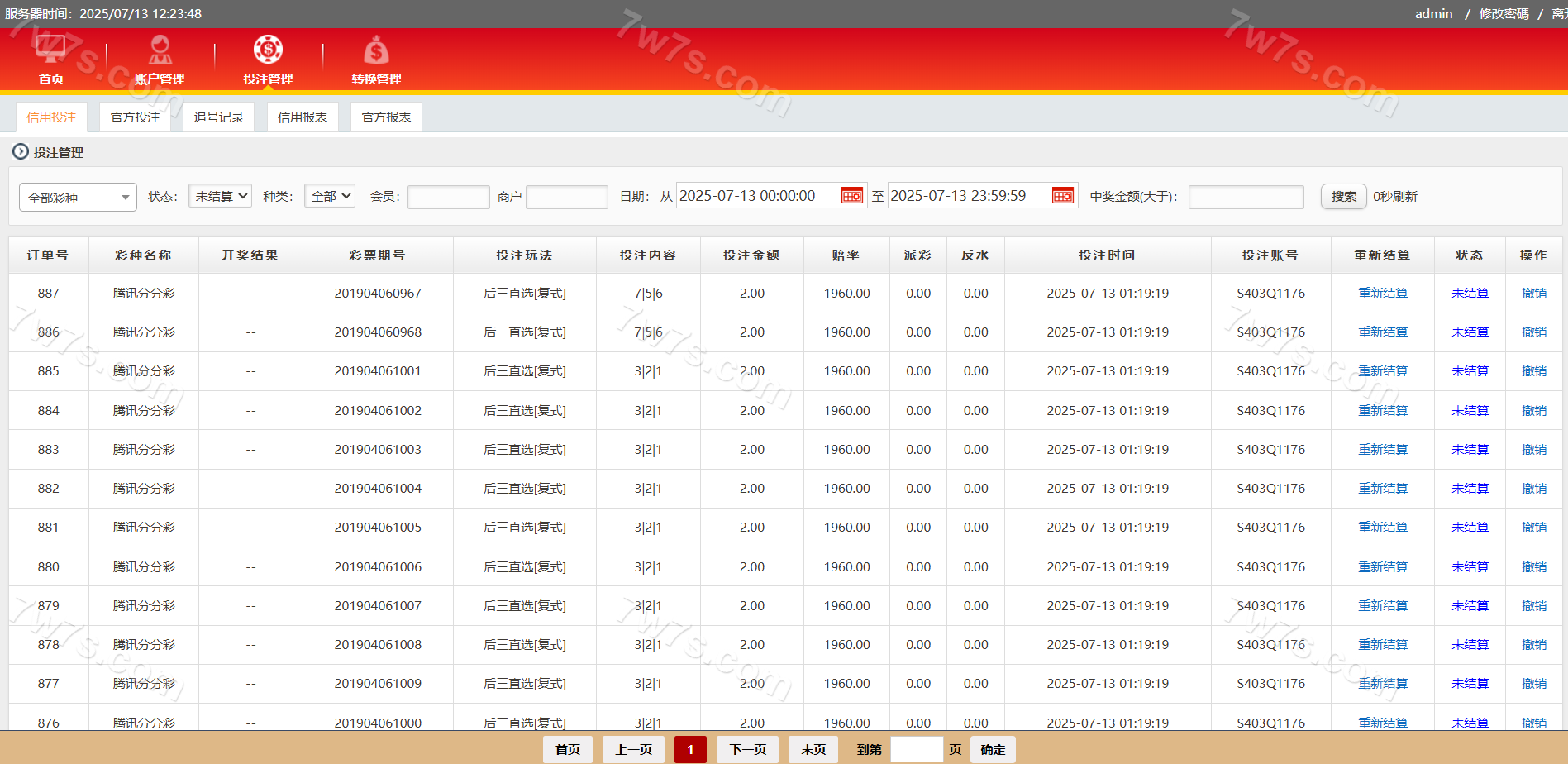The width and height of the screenshot is (1568, 764).
Task: Open start date calendar picker icon
Action: pyautogui.click(x=851, y=196)
